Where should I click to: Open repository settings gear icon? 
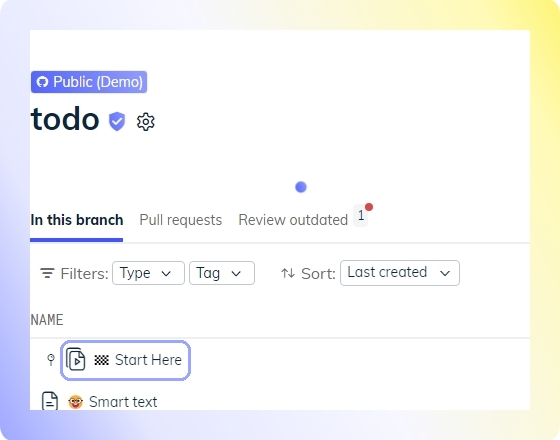[x=146, y=122]
